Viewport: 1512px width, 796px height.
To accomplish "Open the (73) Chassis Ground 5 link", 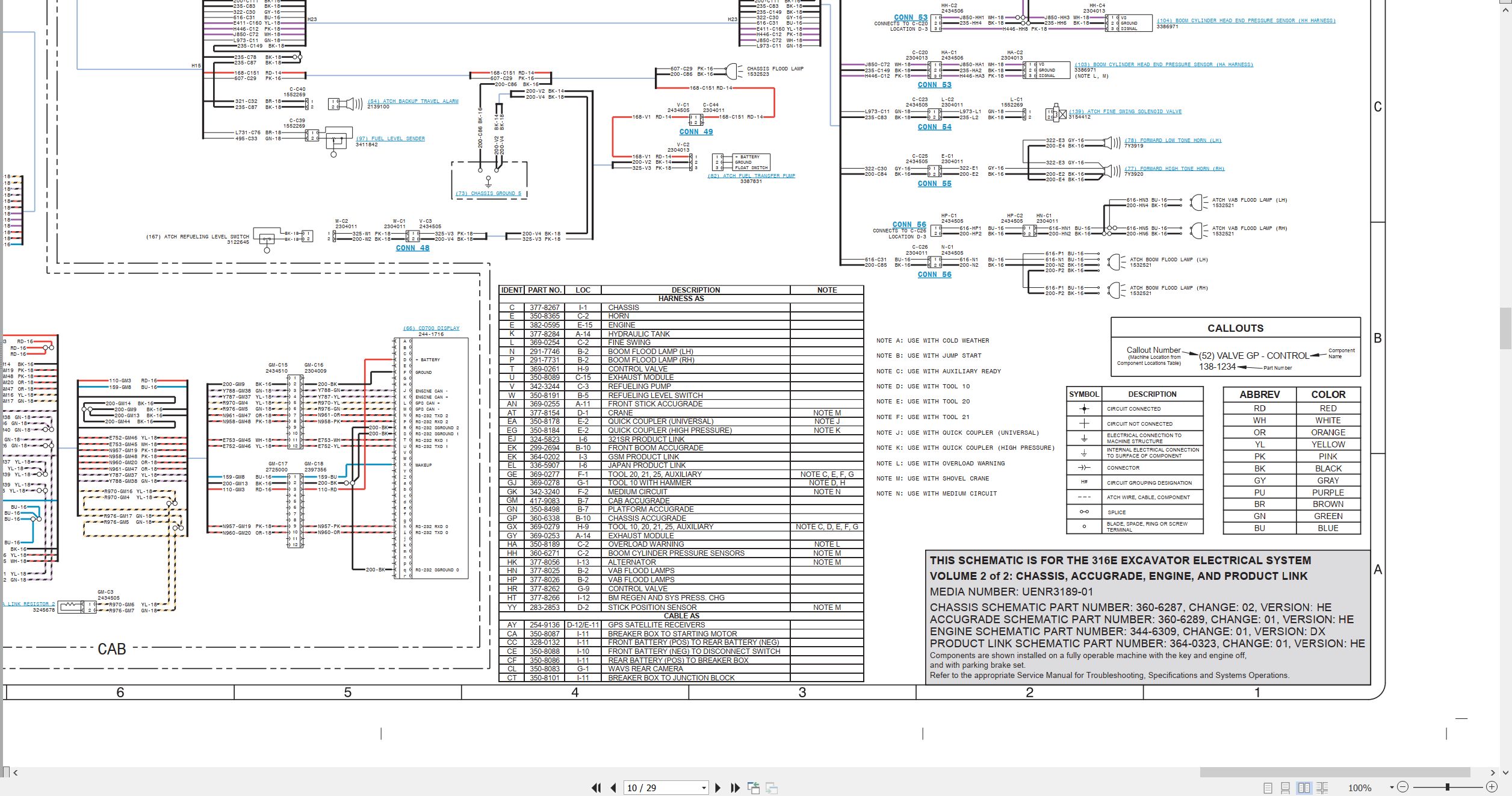I will (x=489, y=194).
